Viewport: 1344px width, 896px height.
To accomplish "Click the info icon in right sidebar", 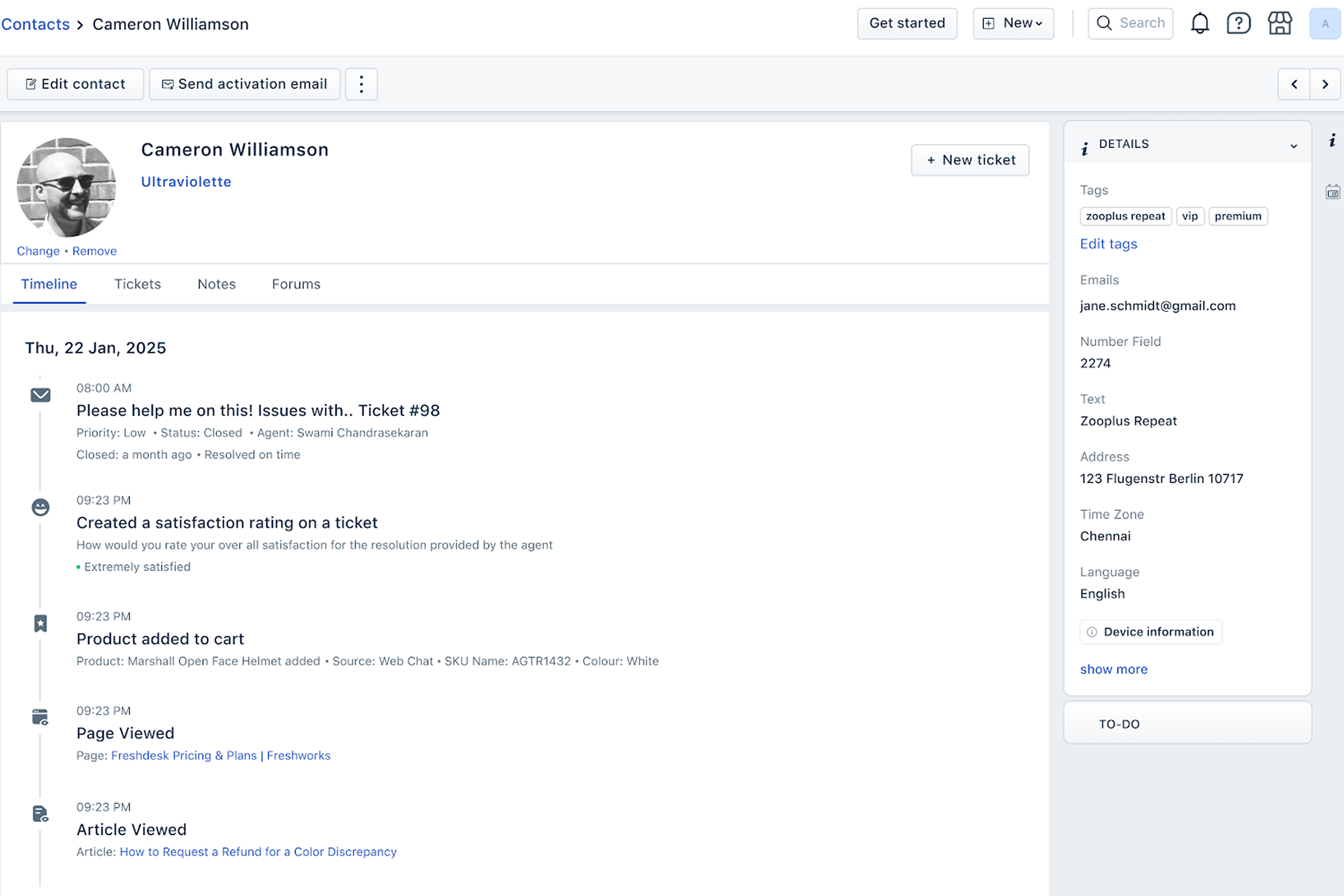I will coord(1332,141).
